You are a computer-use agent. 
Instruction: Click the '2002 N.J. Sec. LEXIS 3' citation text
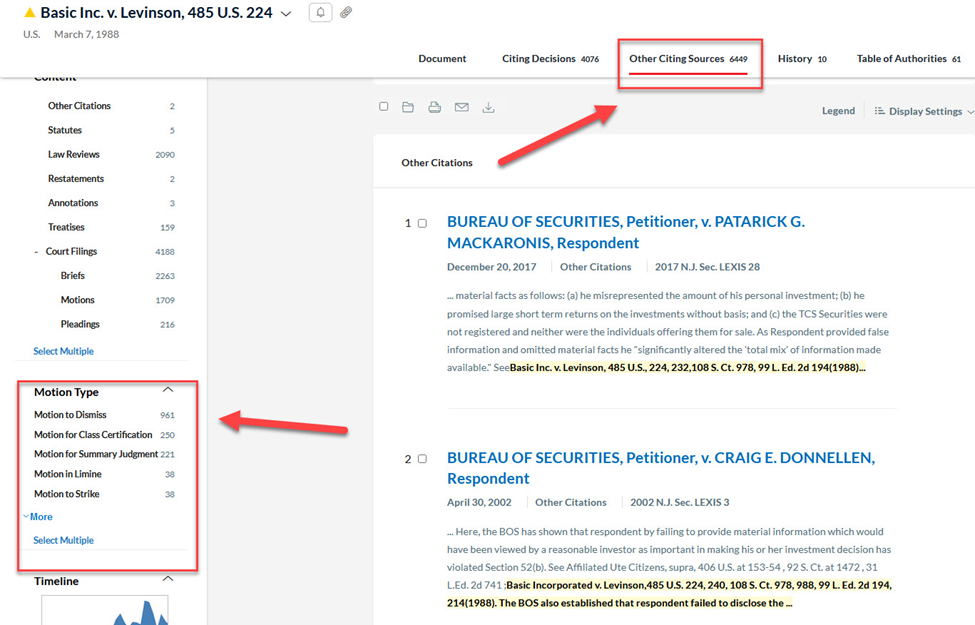tap(680, 502)
